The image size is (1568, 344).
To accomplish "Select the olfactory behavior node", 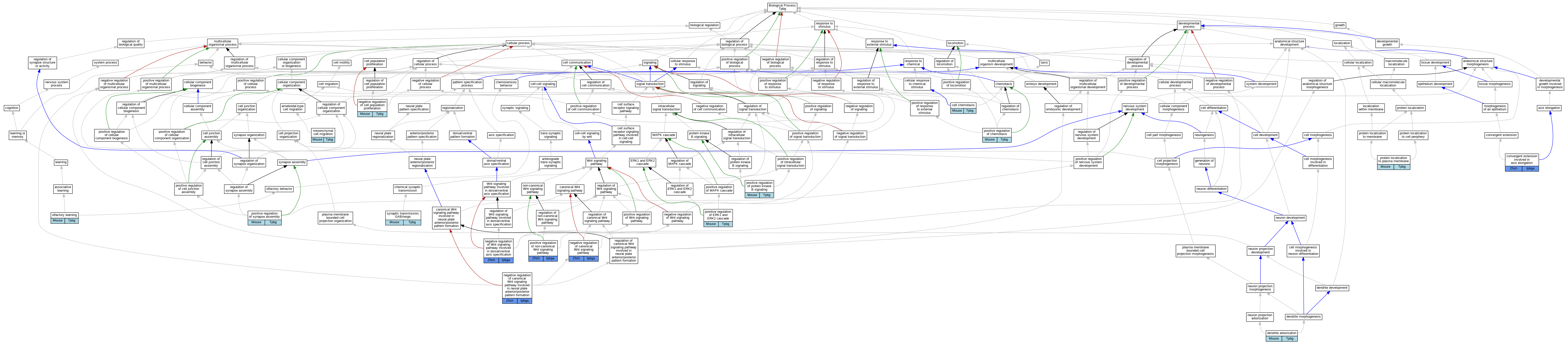I will pos(279,189).
